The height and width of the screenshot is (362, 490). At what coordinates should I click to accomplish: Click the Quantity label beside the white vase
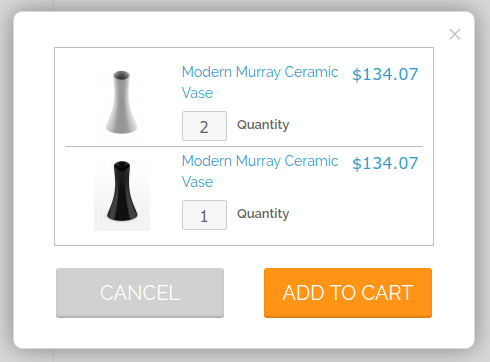click(263, 125)
